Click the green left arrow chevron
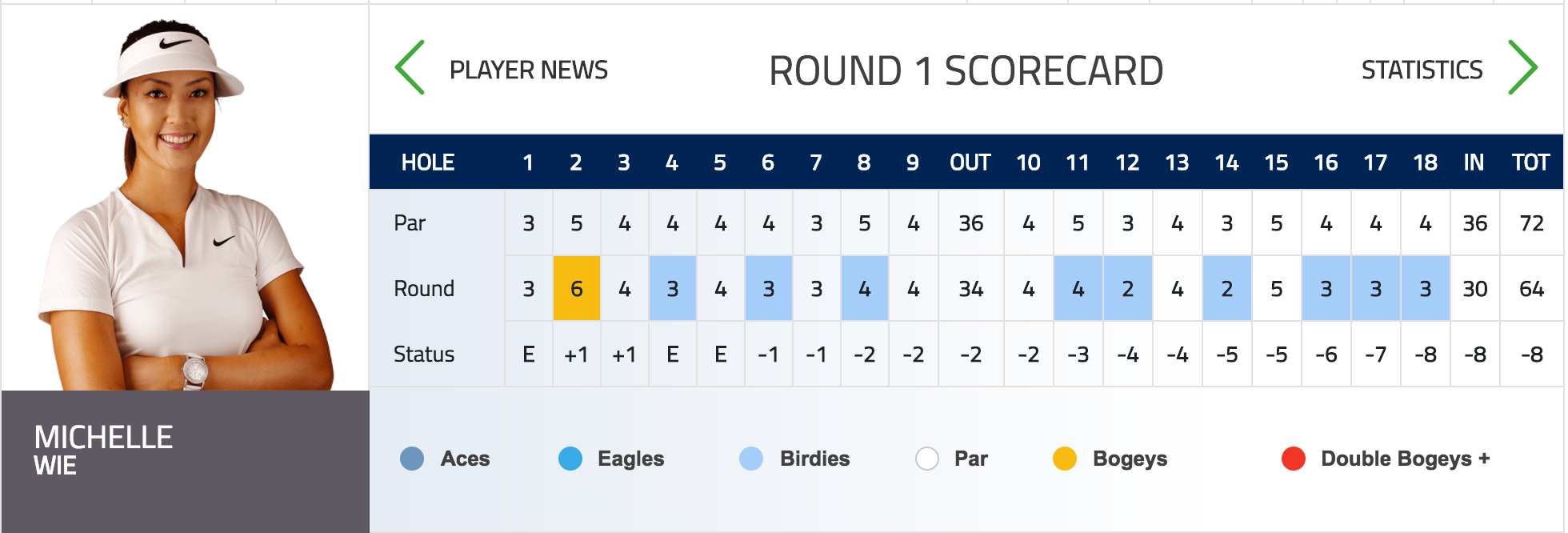Image resolution: width=1568 pixels, height=533 pixels. 410,68
